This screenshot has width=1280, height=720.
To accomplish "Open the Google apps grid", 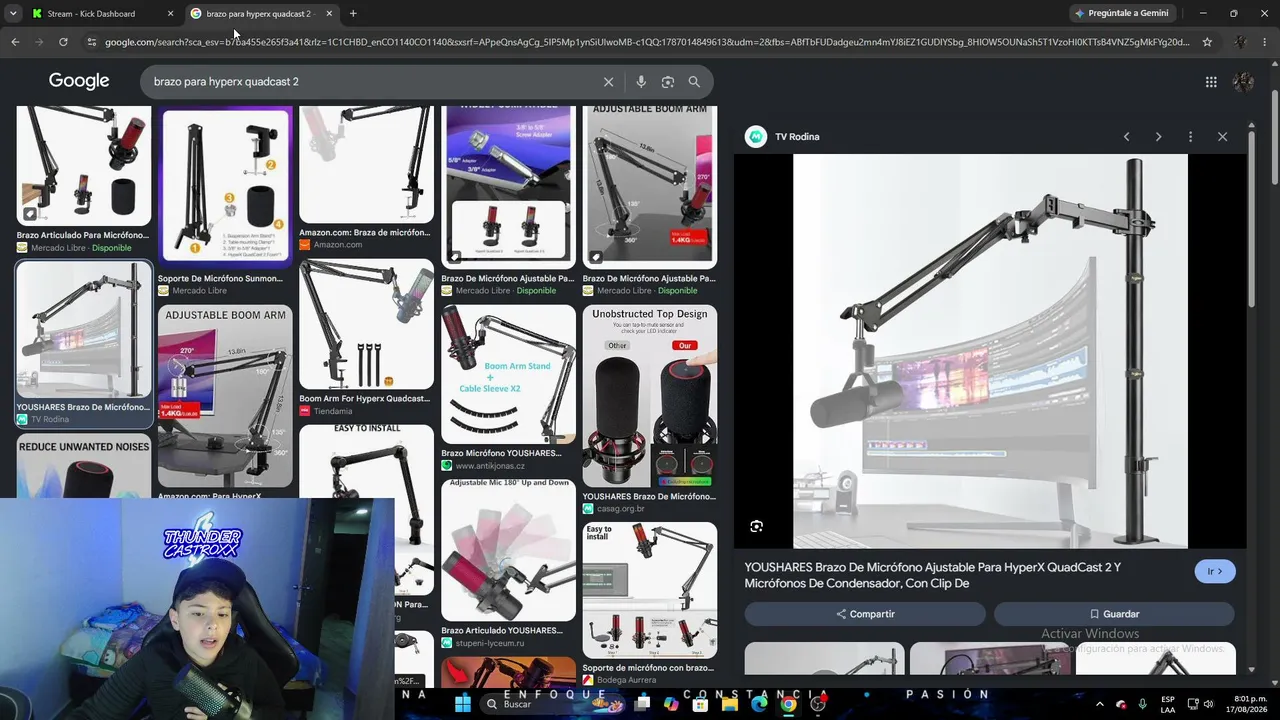I will click(x=1211, y=82).
